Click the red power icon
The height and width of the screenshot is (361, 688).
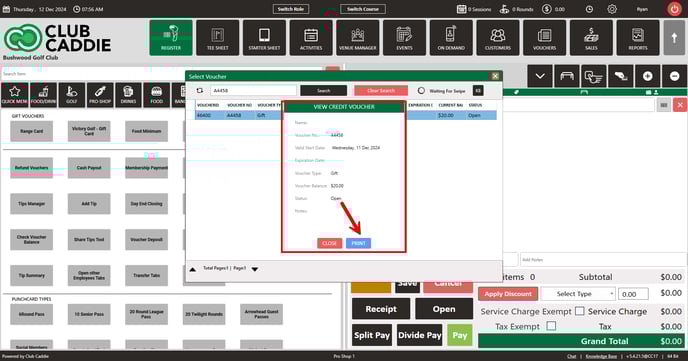pyautogui.click(x=674, y=9)
